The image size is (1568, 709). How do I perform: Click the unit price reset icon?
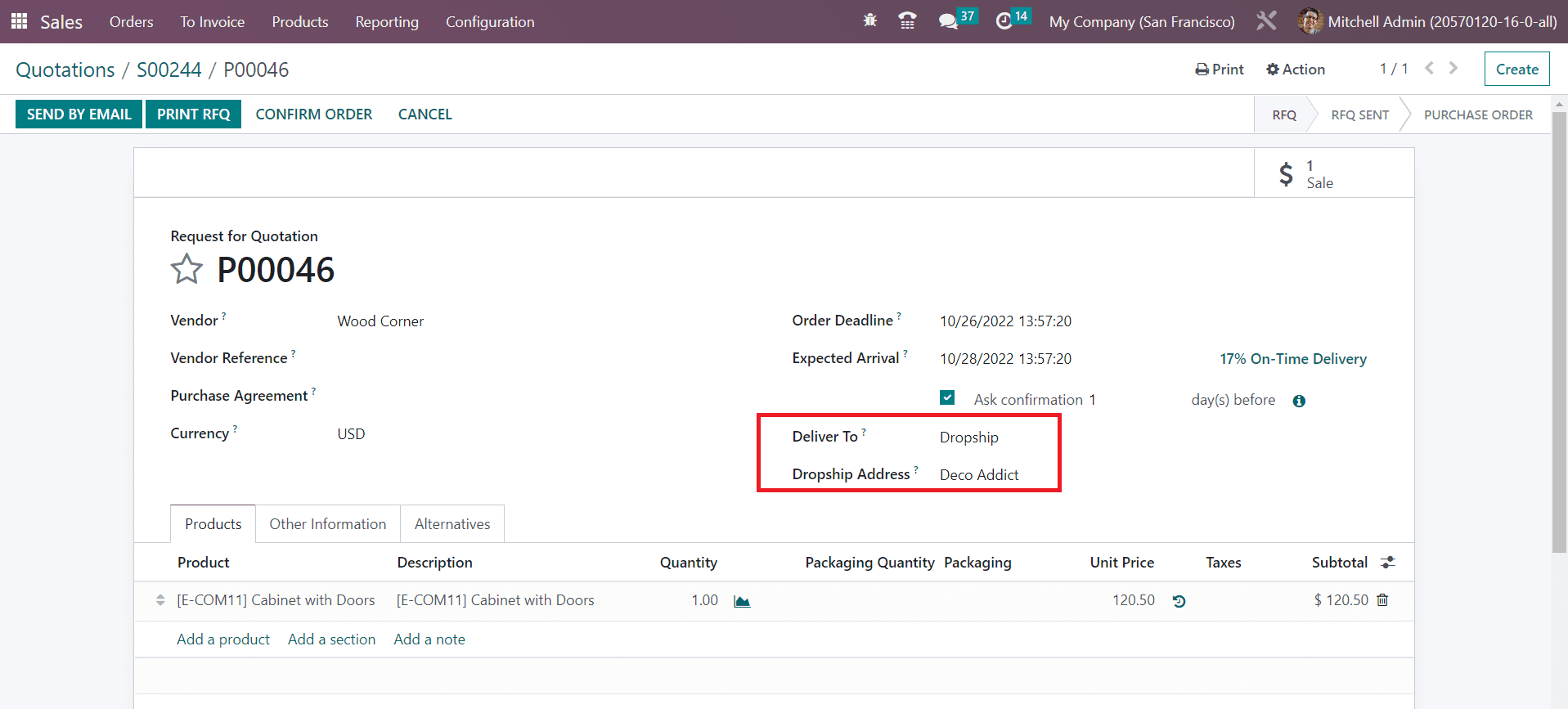[1179, 601]
